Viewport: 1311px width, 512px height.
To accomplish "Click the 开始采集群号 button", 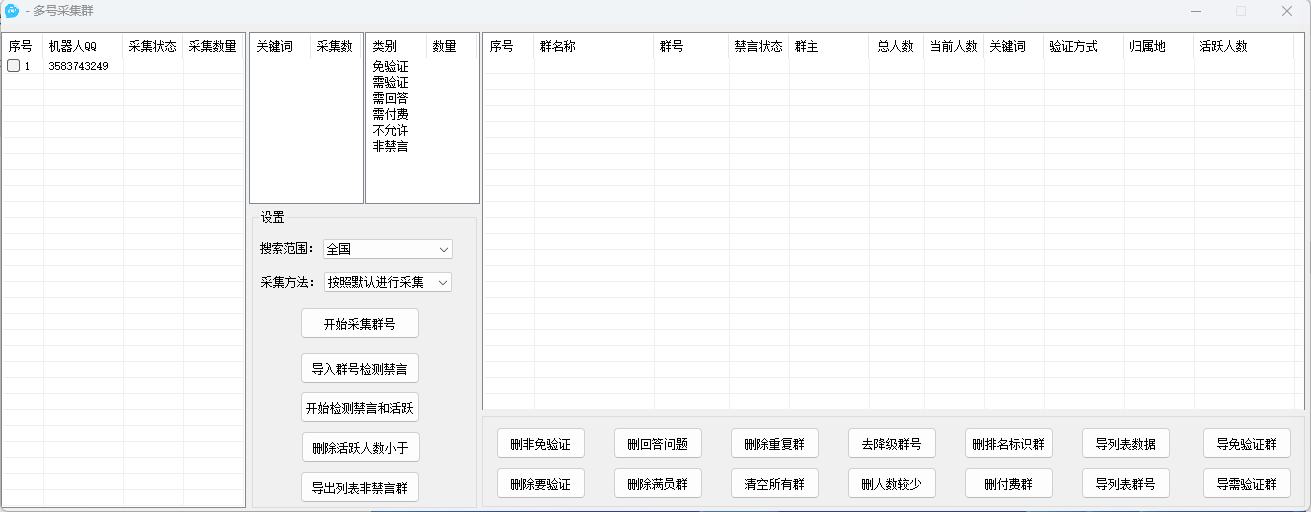I will click(x=359, y=324).
